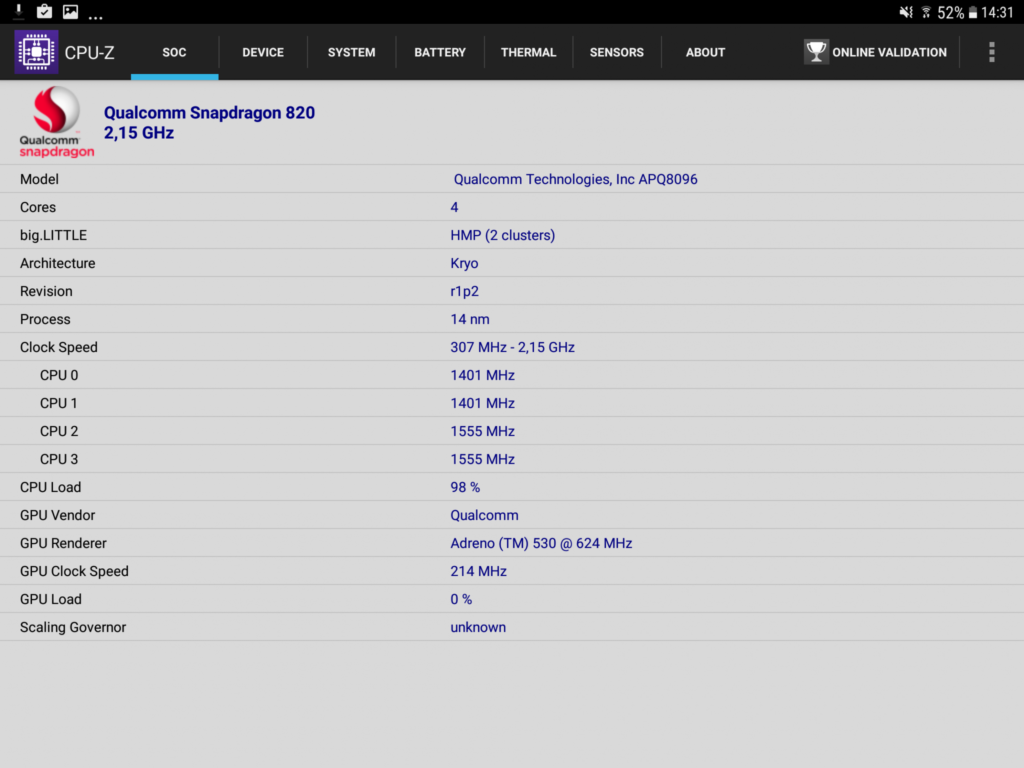Click the ONLINE VALIDATION button
This screenshot has width=1024, height=768.
click(875, 52)
